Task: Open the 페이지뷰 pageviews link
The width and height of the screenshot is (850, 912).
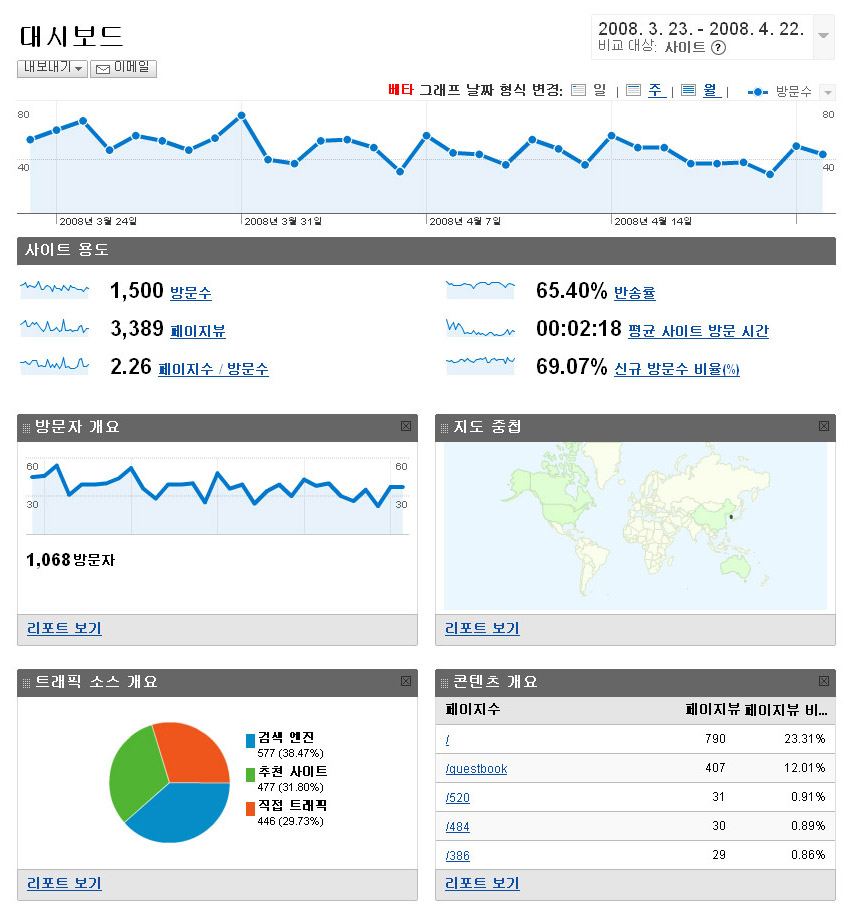Action: (198, 331)
